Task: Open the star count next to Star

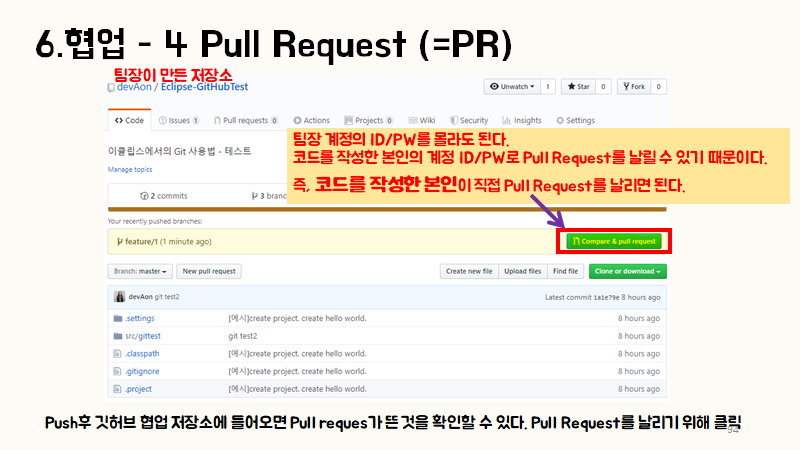Action: tap(603, 87)
